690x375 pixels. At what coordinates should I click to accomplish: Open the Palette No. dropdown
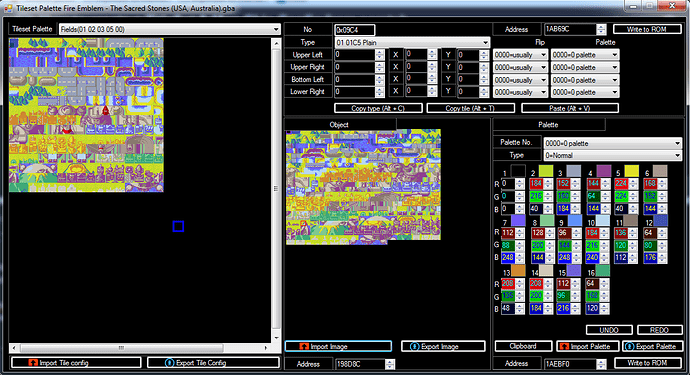(x=613, y=143)
